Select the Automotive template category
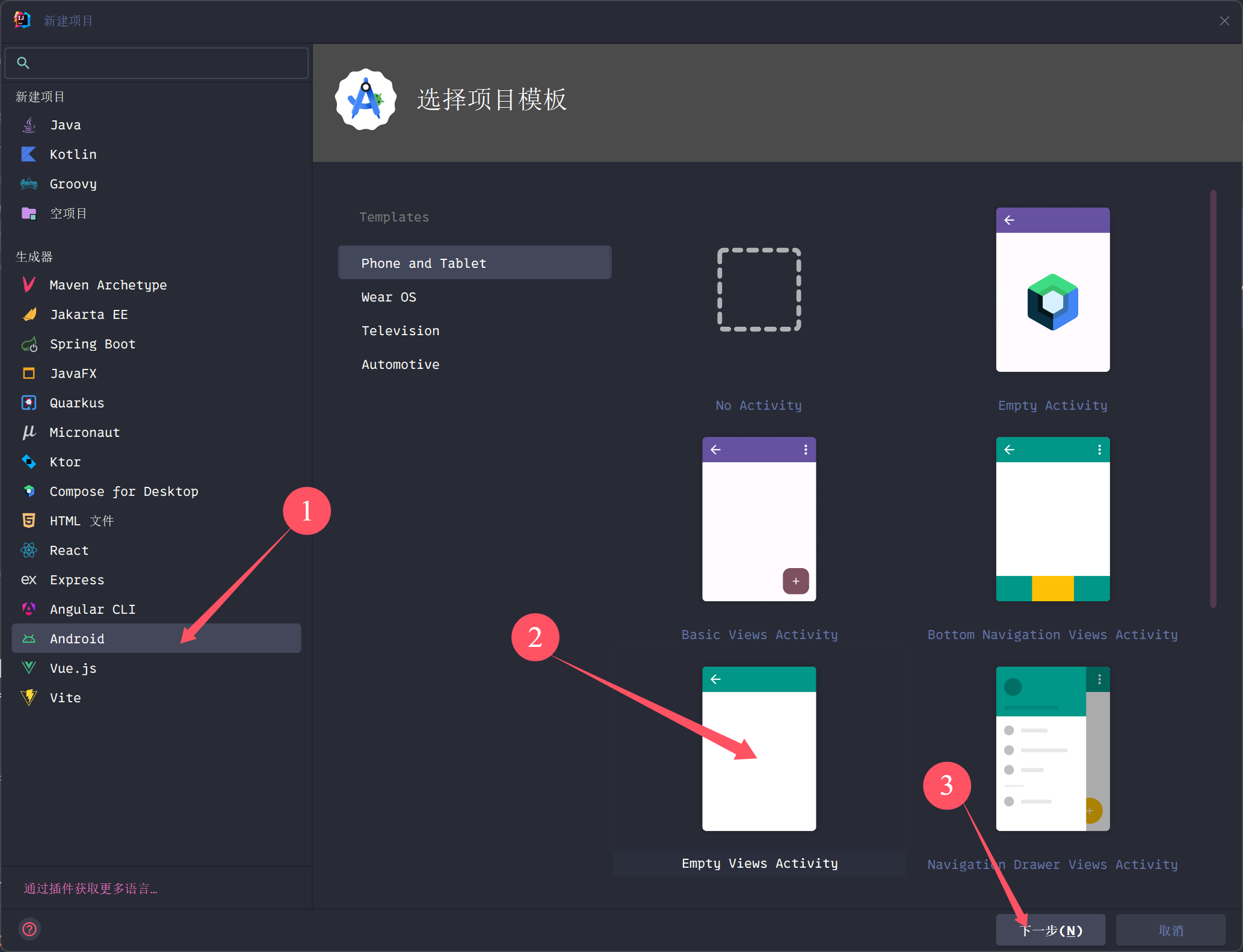 tap(400, 365)
